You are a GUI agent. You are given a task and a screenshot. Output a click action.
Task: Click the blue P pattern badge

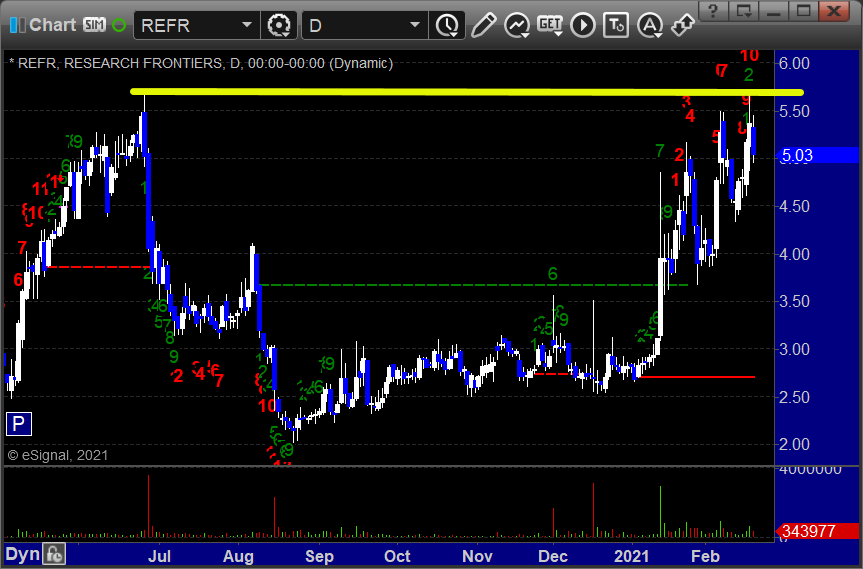coord(19,424)
